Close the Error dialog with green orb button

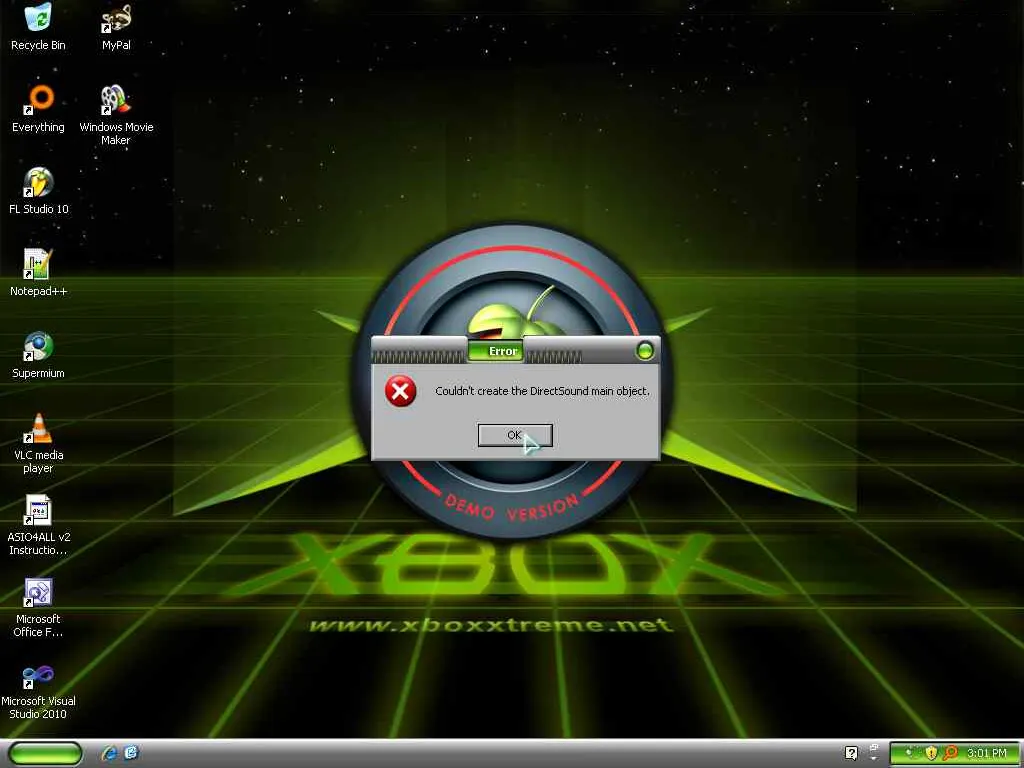click(645, 351)
